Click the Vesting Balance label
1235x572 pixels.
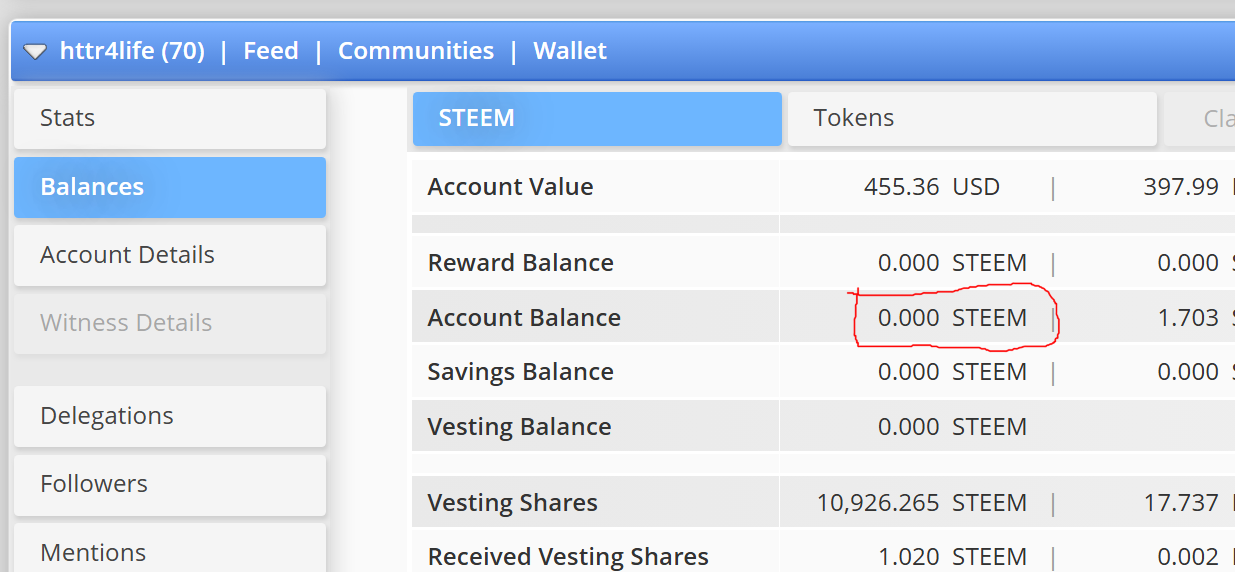point(519,427)
